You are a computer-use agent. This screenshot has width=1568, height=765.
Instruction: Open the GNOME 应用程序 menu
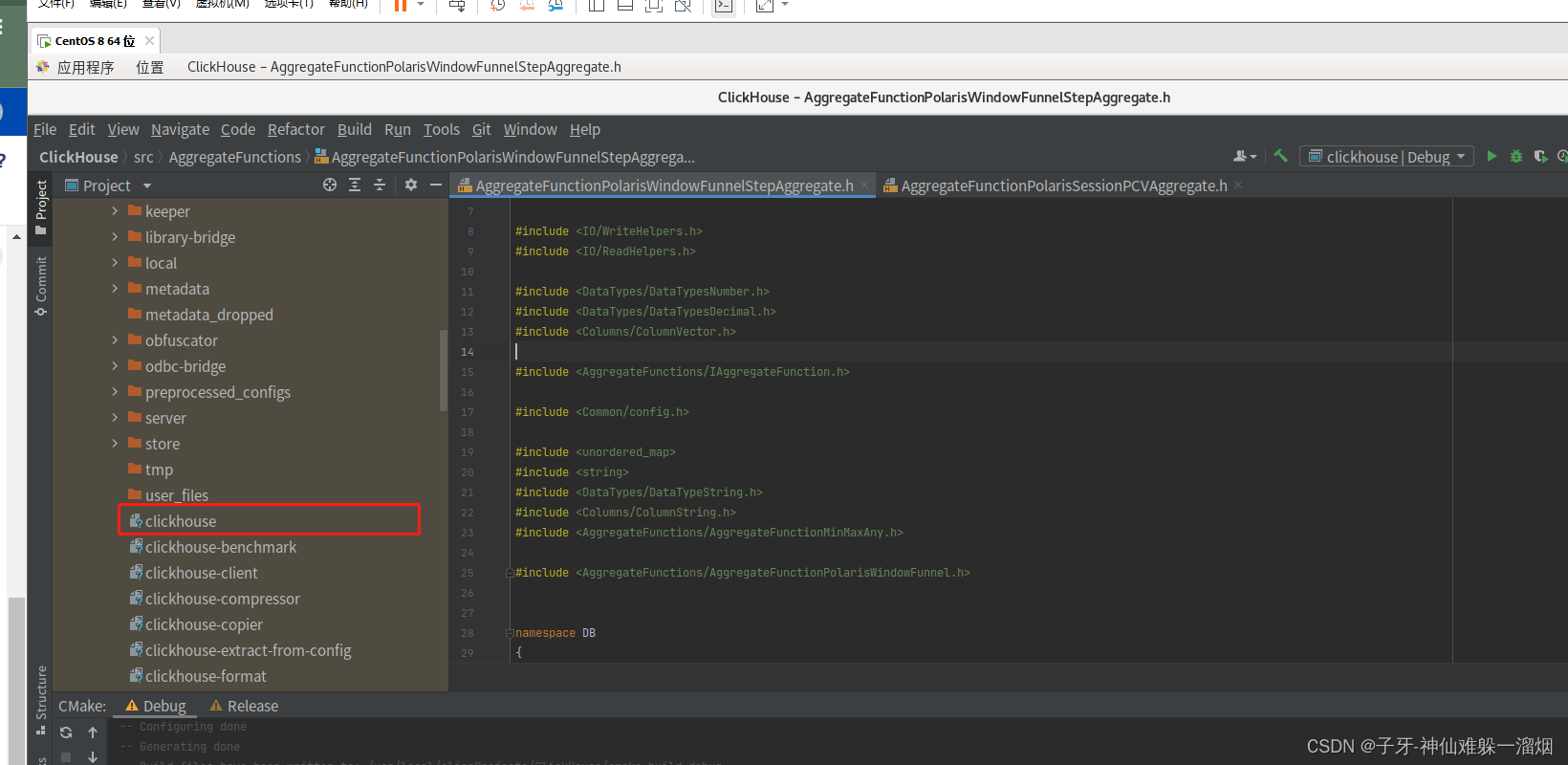85,67
